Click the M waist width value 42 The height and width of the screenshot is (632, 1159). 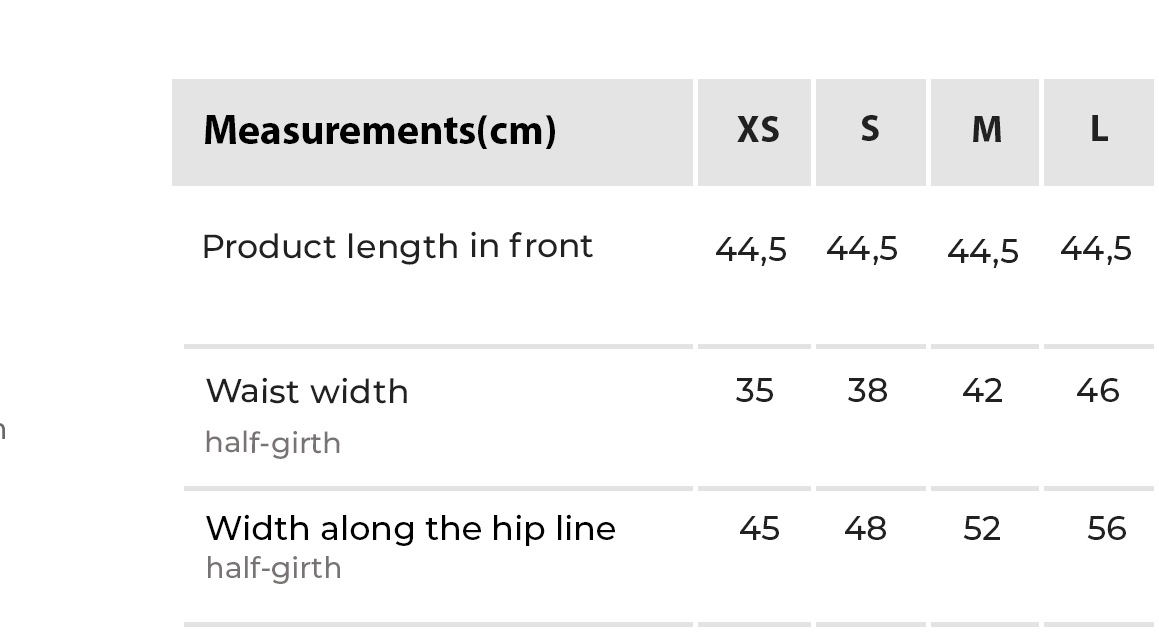[x=982, y=391]
